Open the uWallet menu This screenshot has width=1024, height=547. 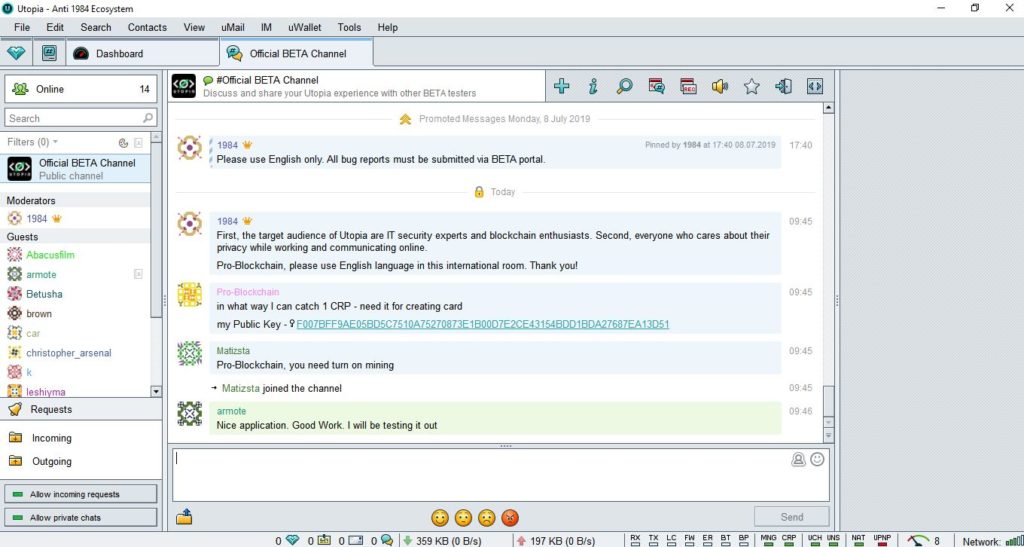[x=304, y=27]
